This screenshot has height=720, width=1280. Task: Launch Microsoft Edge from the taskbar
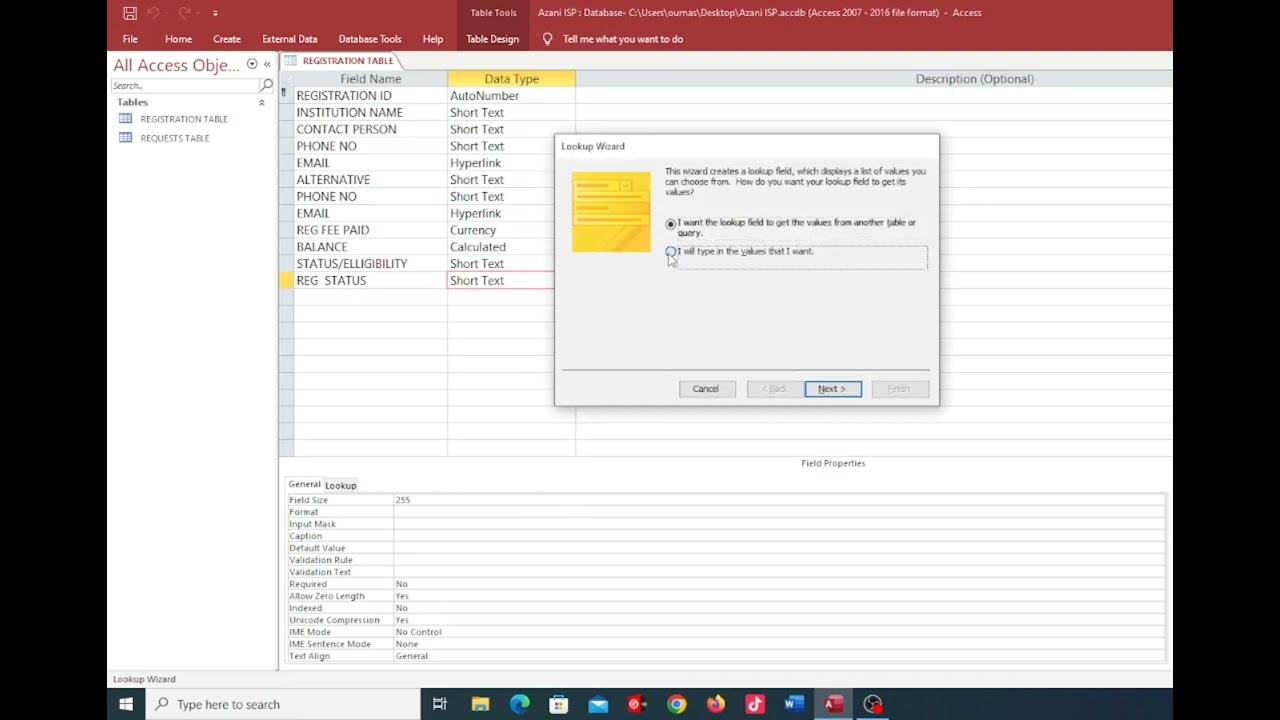(x=520, y=704)
